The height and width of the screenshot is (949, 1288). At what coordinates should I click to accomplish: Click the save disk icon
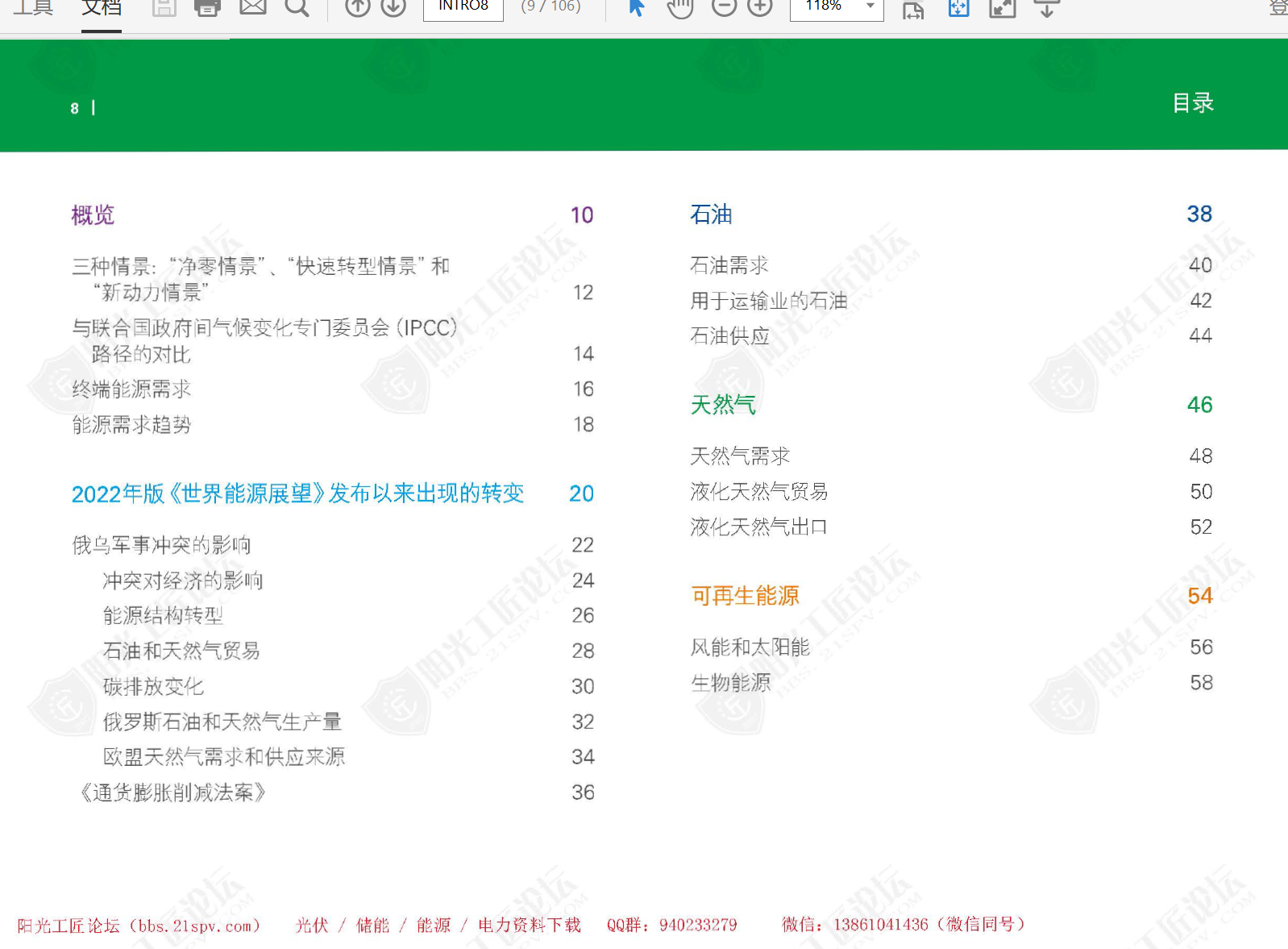(164, 7)
